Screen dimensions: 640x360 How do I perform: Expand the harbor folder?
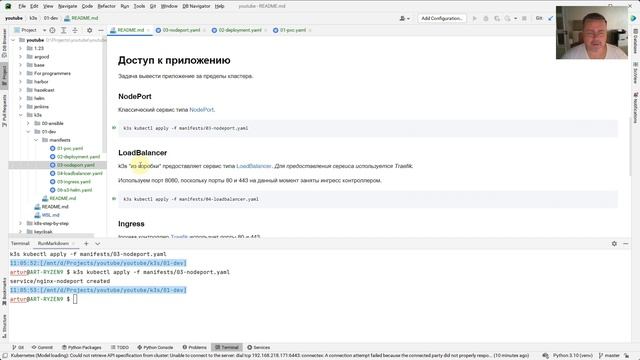tap(21, 82)
